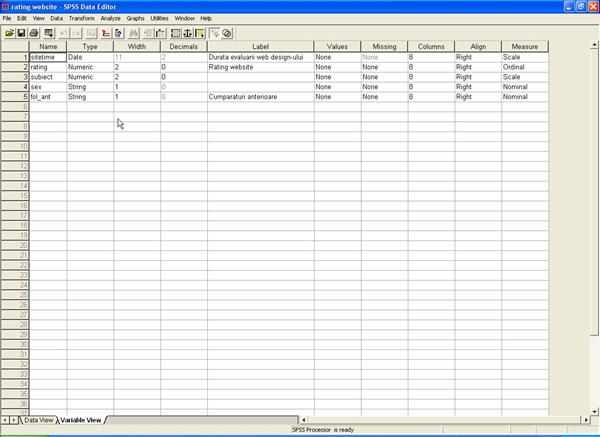The image size is (600, 437).
Task: Click the Split File toolbar icon
Action: 176,33
